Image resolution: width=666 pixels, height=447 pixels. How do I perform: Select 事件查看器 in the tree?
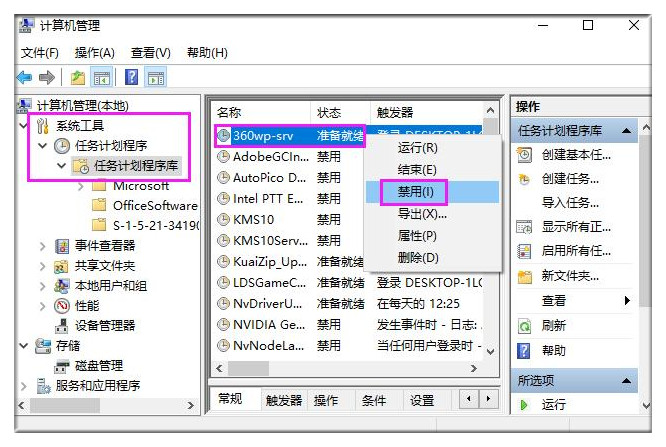click(105, 246)
